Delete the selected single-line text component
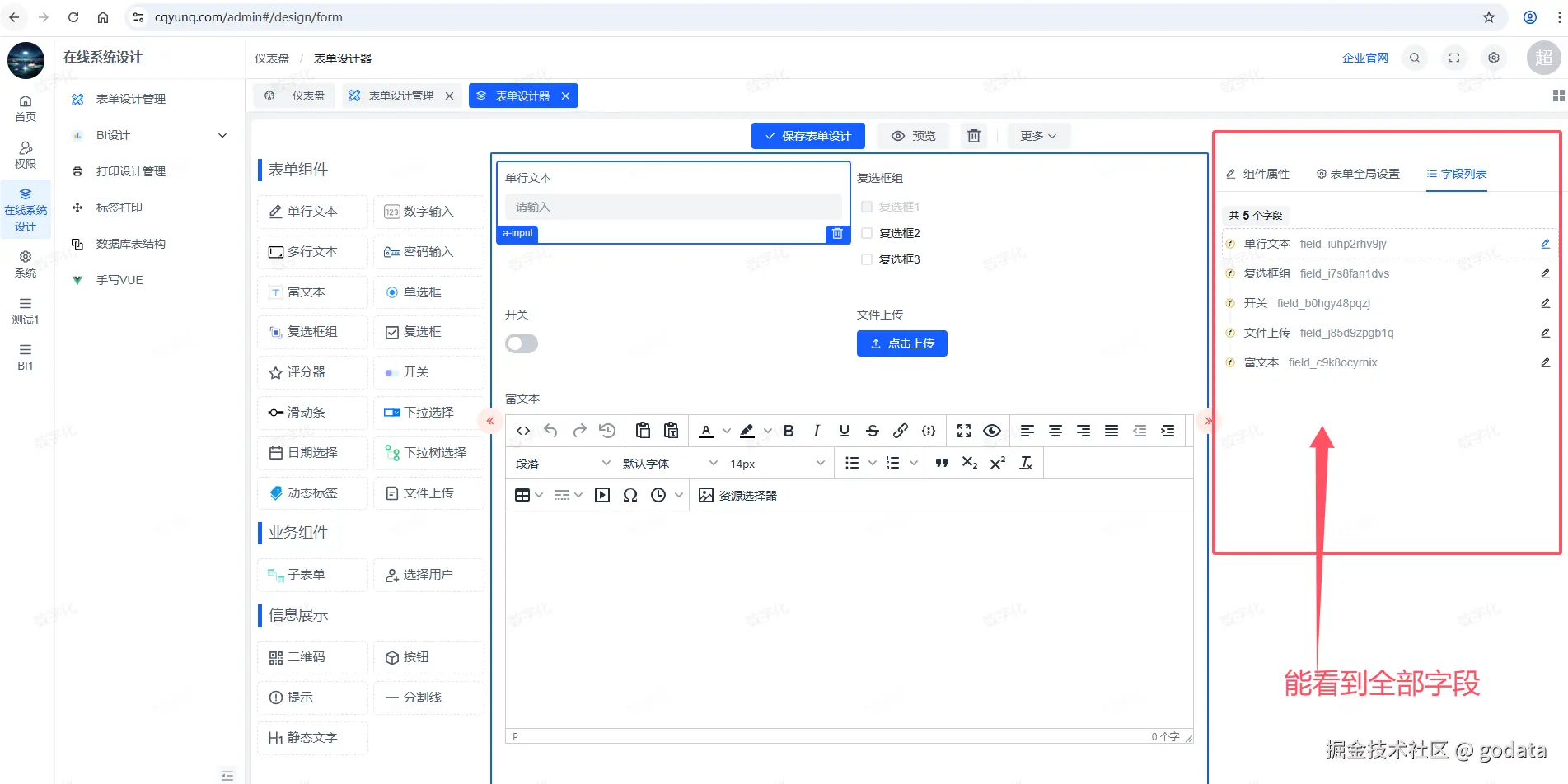This screenshot has width=1568, height=784. tap(837, 234)
